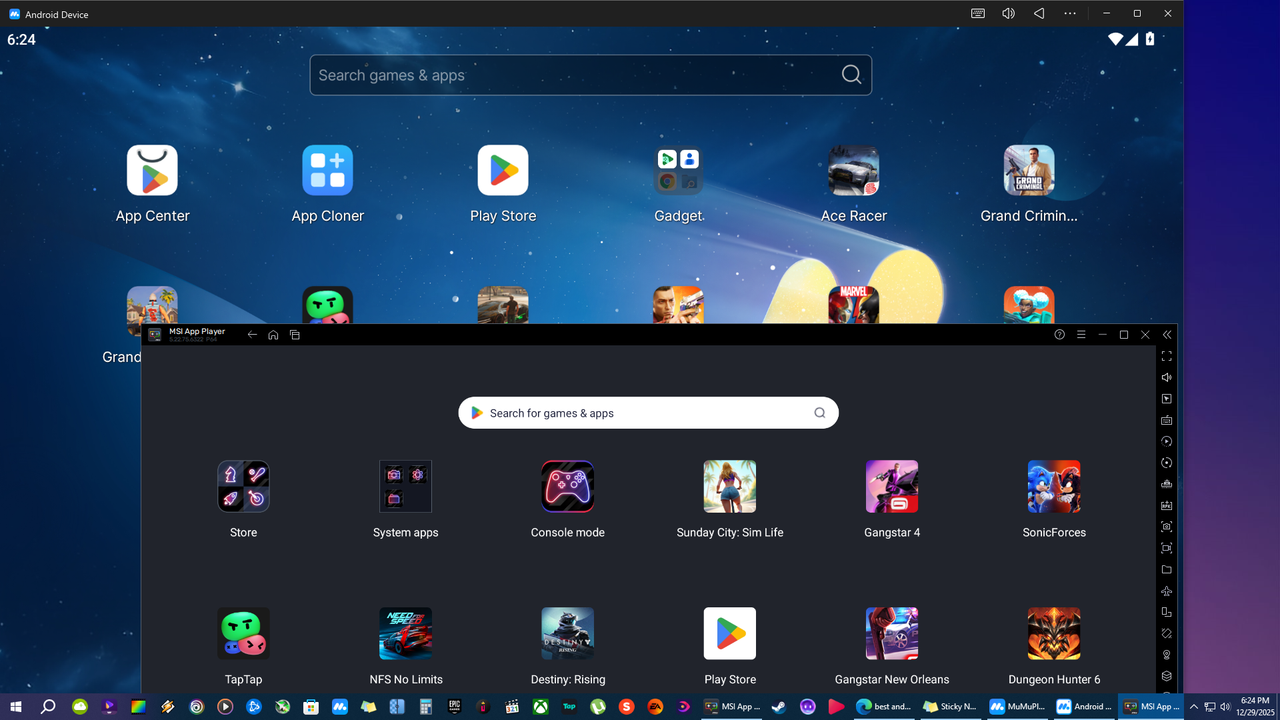
Task: Launch Sunday City: Sim Life
Action: [x=730, y=486]
